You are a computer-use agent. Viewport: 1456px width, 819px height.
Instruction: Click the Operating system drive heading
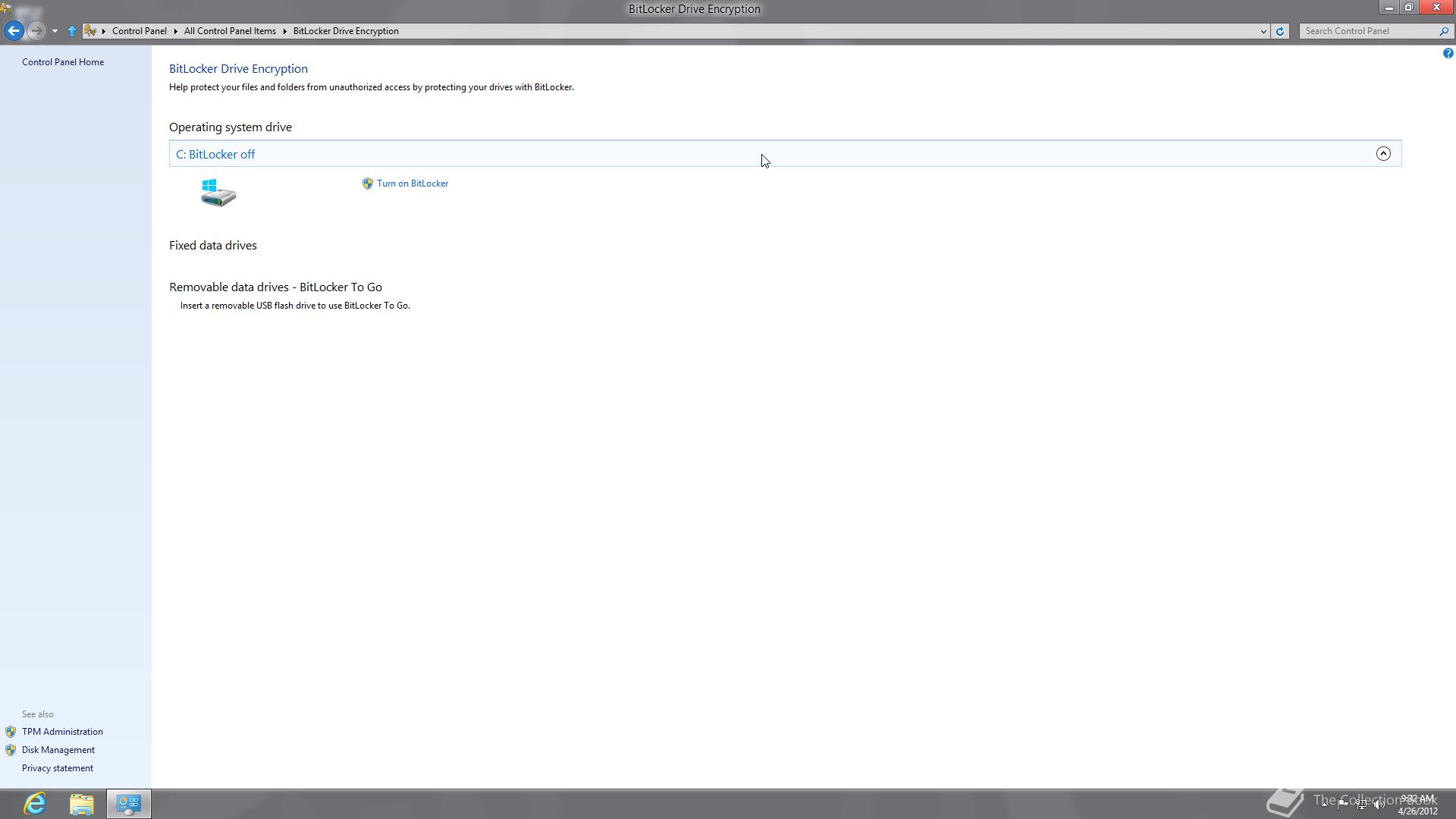[x=231, y=127]
